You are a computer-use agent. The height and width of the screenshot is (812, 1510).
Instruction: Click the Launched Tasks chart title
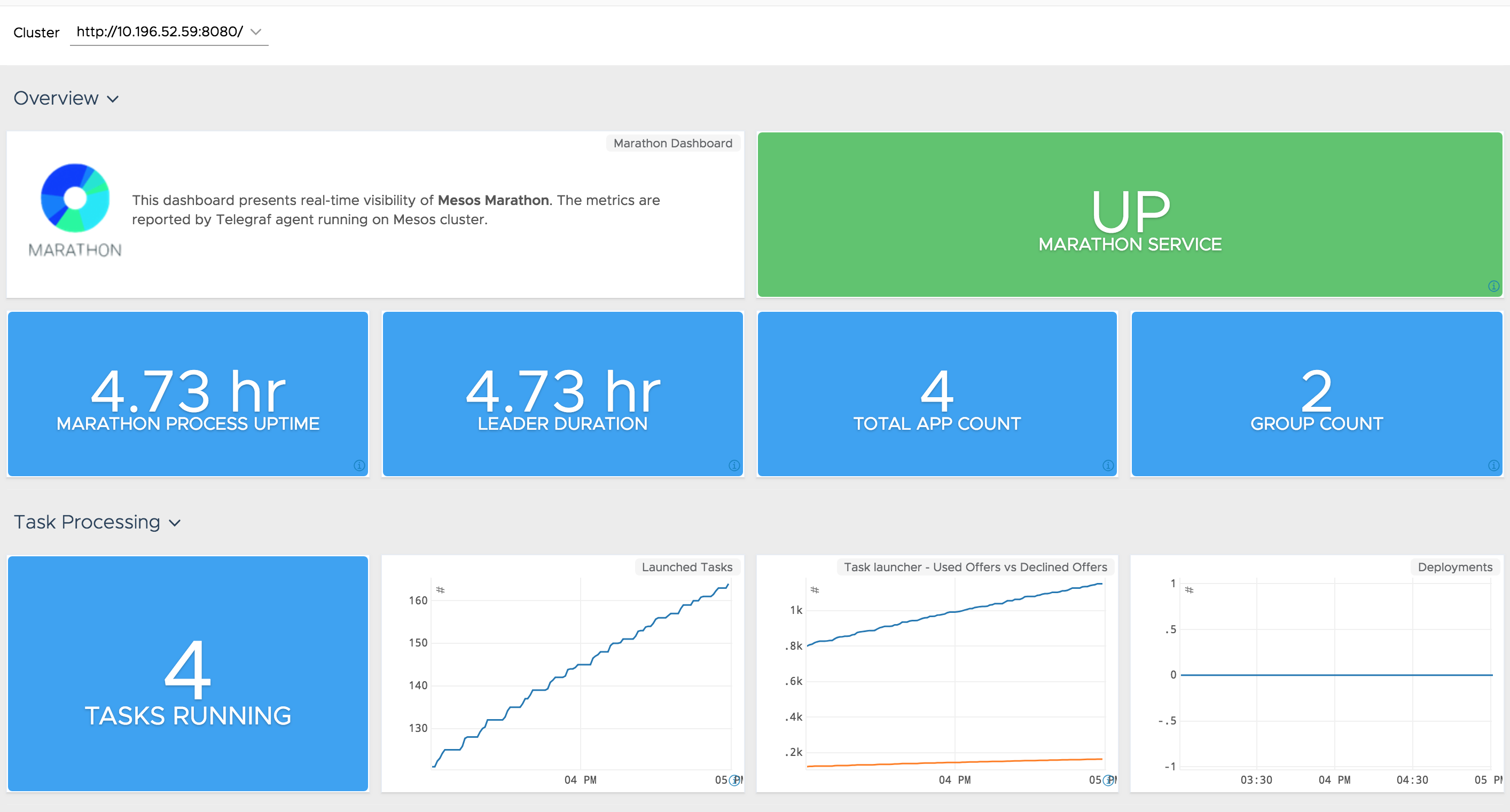tap(687, 567)
